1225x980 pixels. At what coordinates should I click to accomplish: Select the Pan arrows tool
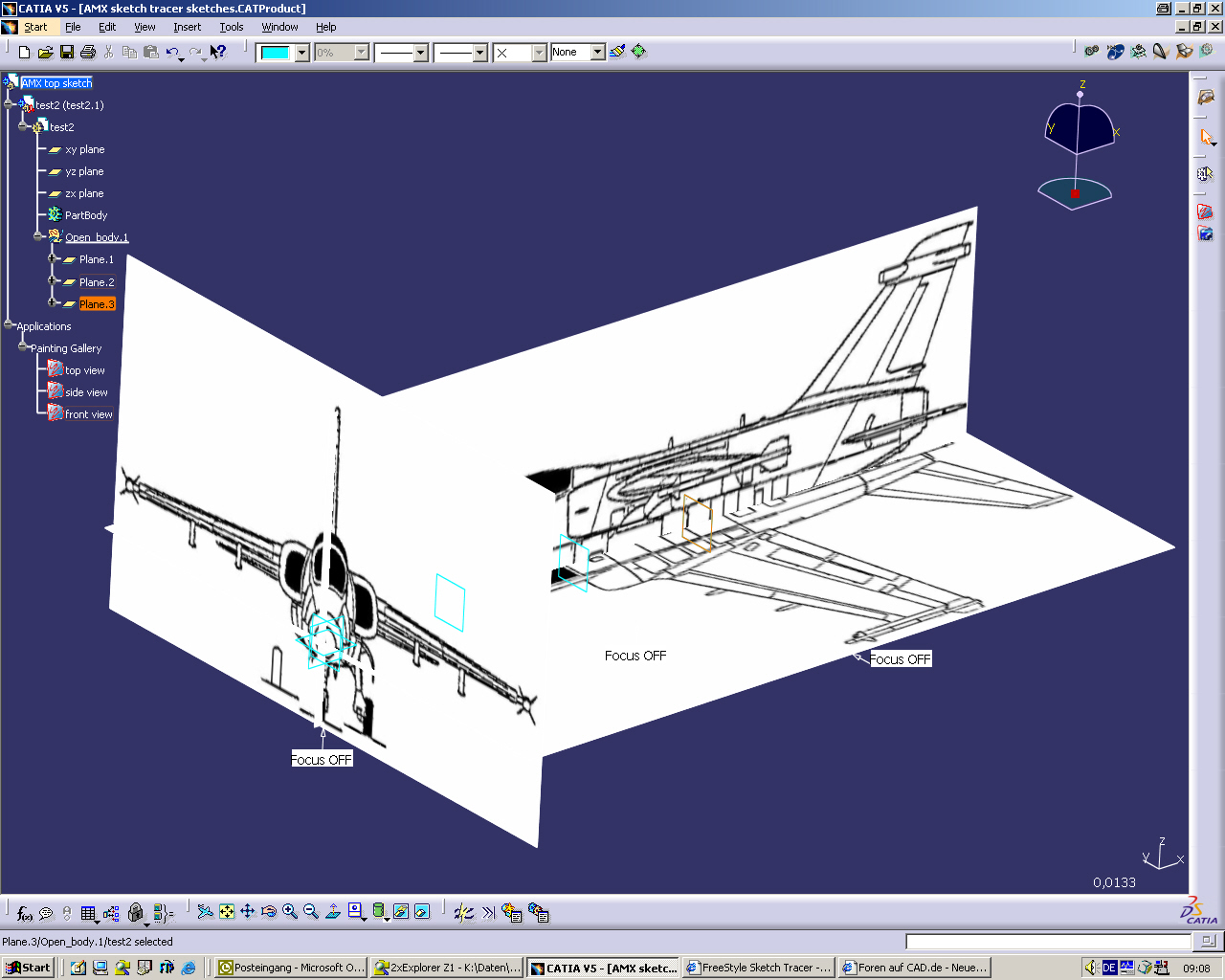point(248,912)
